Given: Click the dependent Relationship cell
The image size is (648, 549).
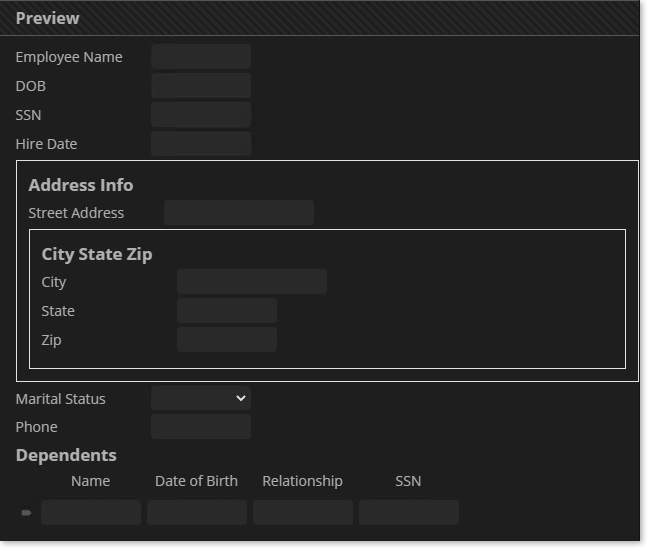Looking at the screenshot, I should (303, 513).
